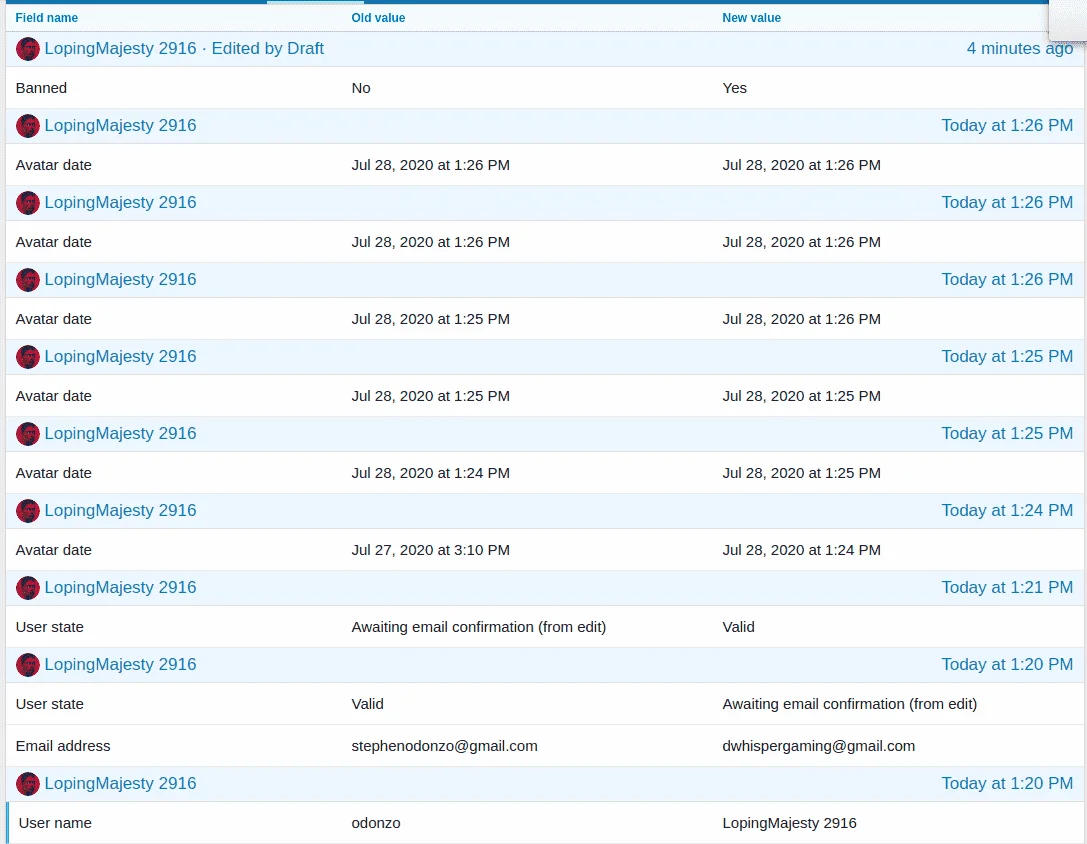Select 'Awaiting email confirmation (from edit)' in Old value column
Viewport: 1087px width, 844px height.
pos(479,627)
